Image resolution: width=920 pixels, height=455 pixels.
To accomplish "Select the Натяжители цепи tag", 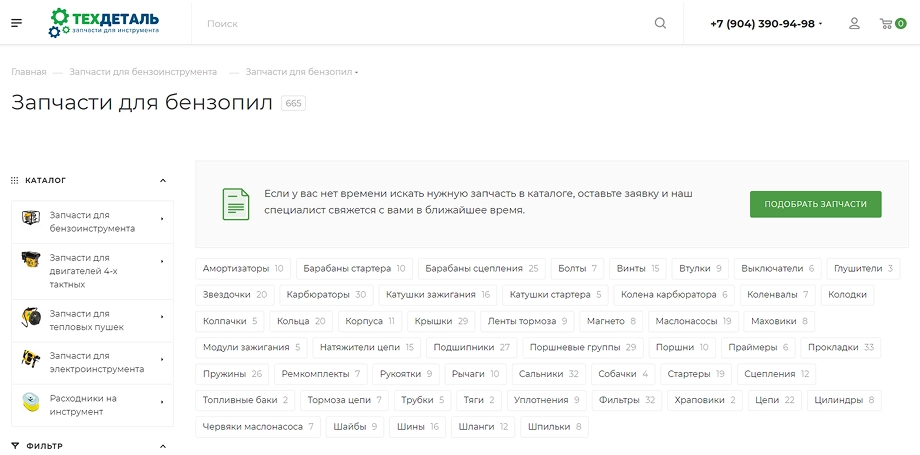I will pyautogui.click(x=367, y=347).
